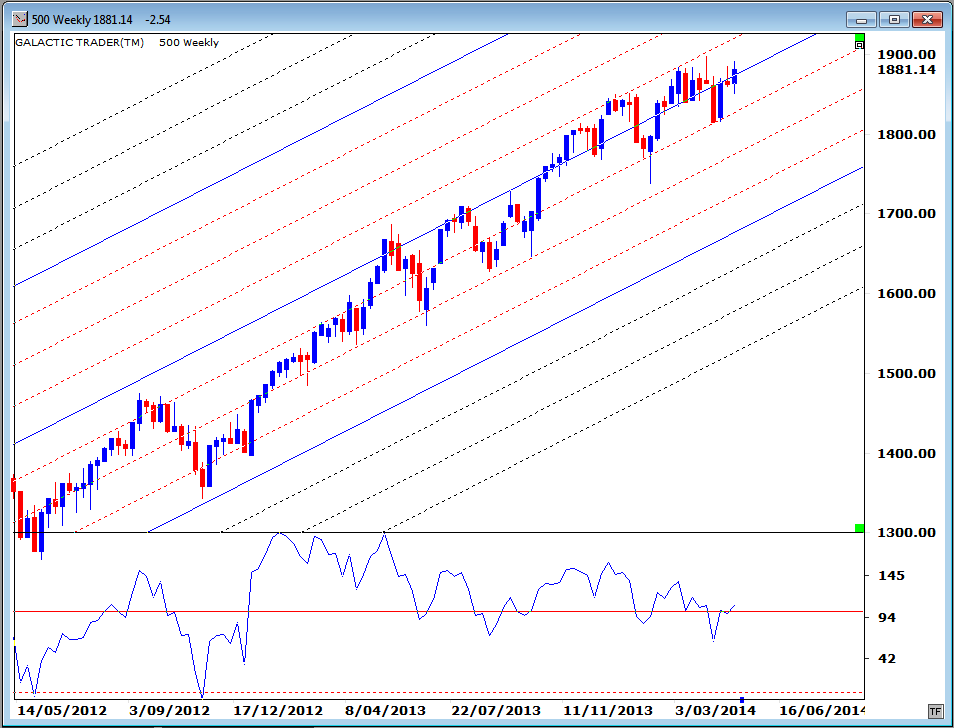Click the 1600.00 price axis label
The height and width of the screenshot is (728, 954).
coord(907,294)
